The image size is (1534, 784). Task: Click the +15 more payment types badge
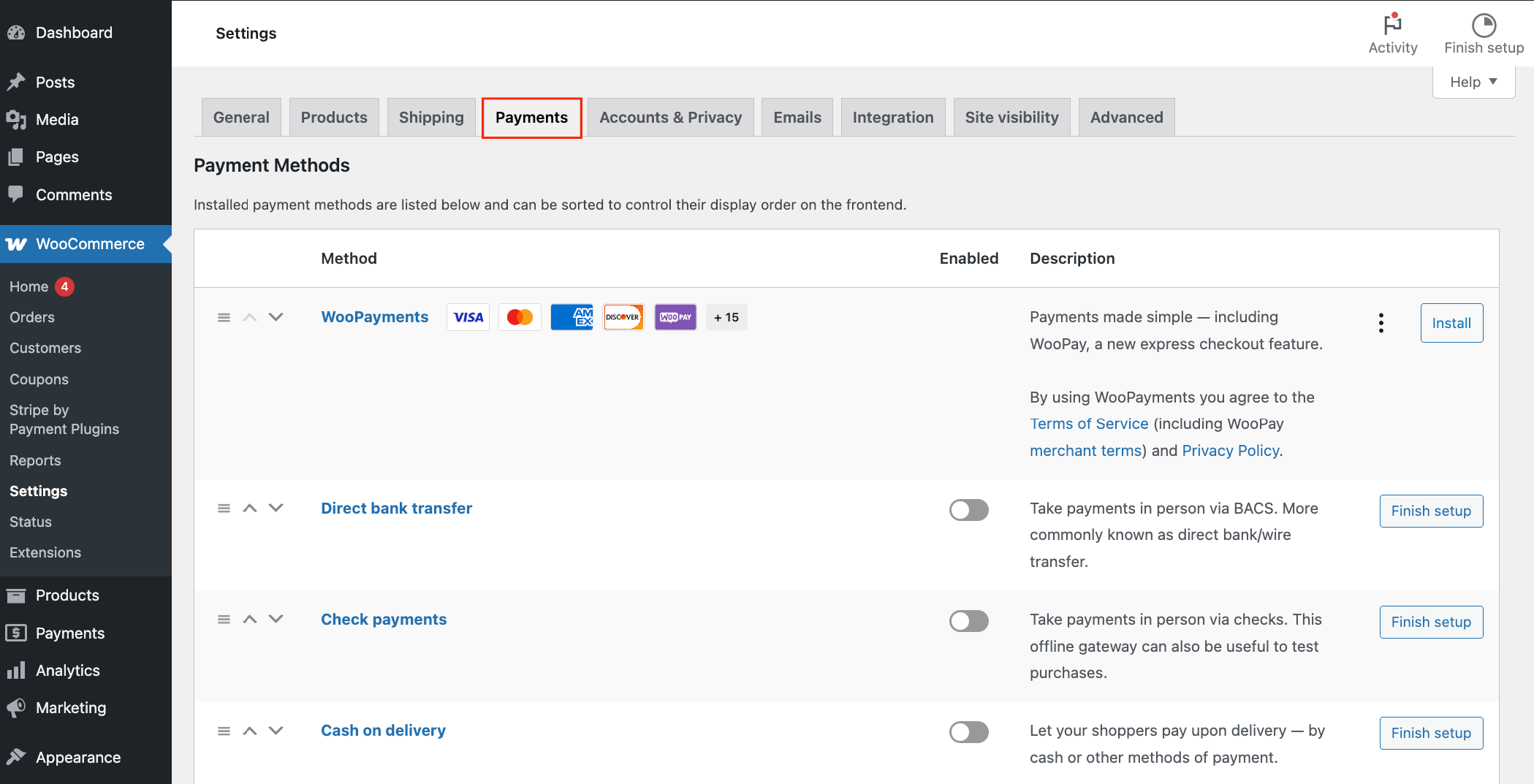[726, 317]
